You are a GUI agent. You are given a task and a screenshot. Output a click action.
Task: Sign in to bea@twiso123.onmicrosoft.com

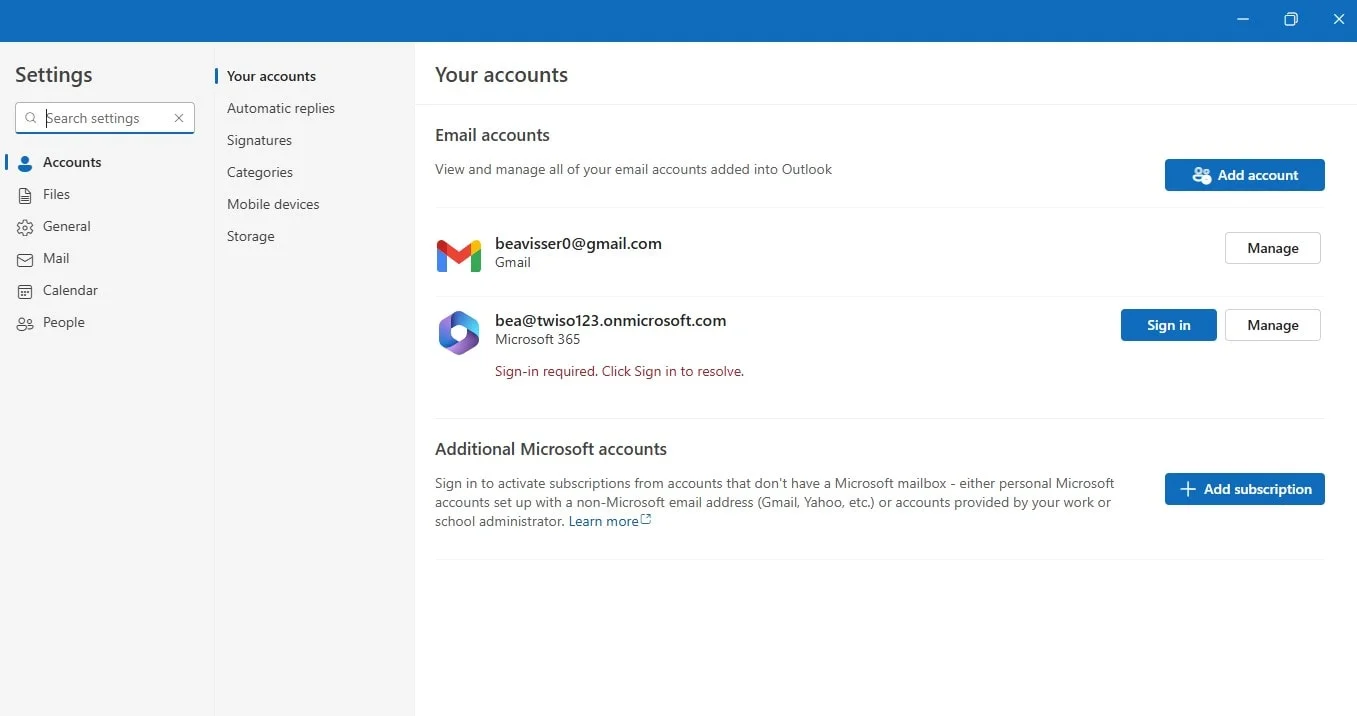pyautogui.click(x=1168, y=325)
